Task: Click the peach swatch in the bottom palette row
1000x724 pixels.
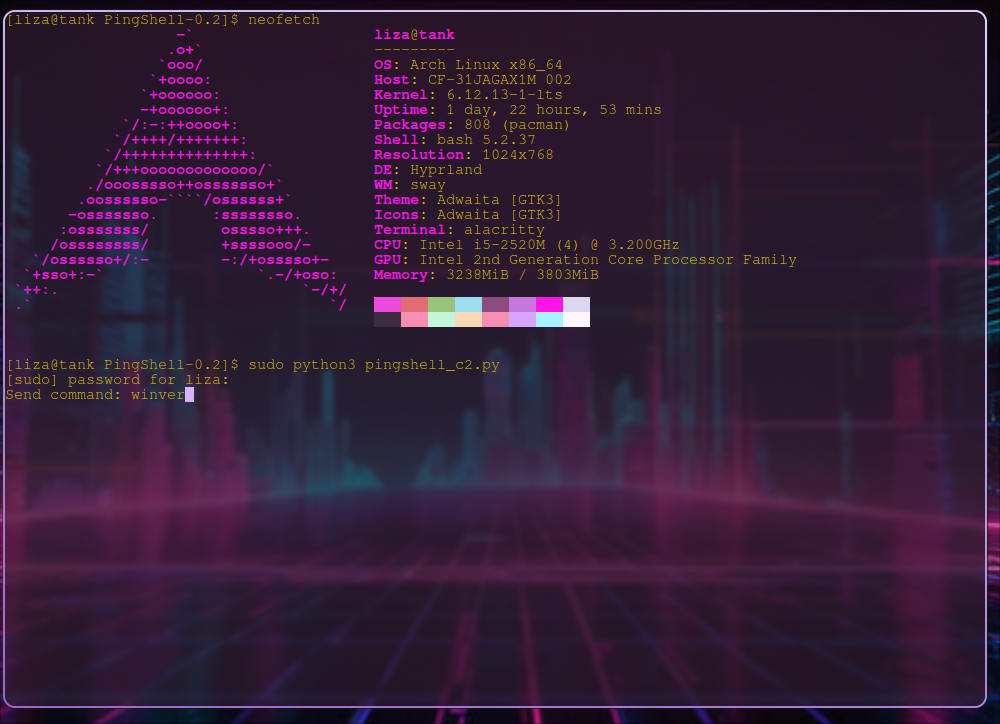Action: coord(468,320)
